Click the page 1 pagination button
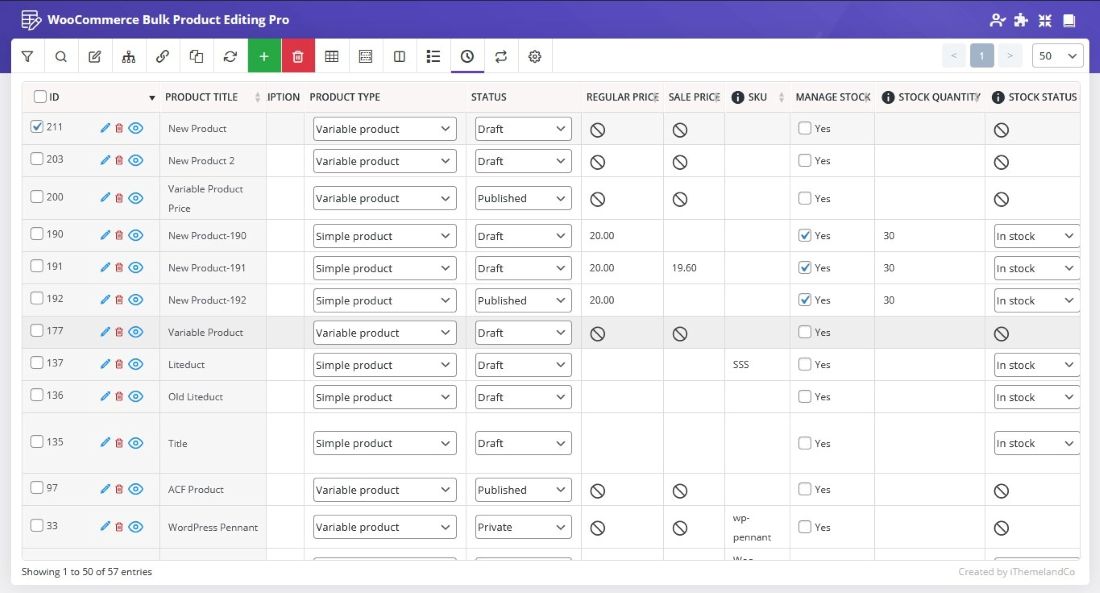 tap(981, 56)
